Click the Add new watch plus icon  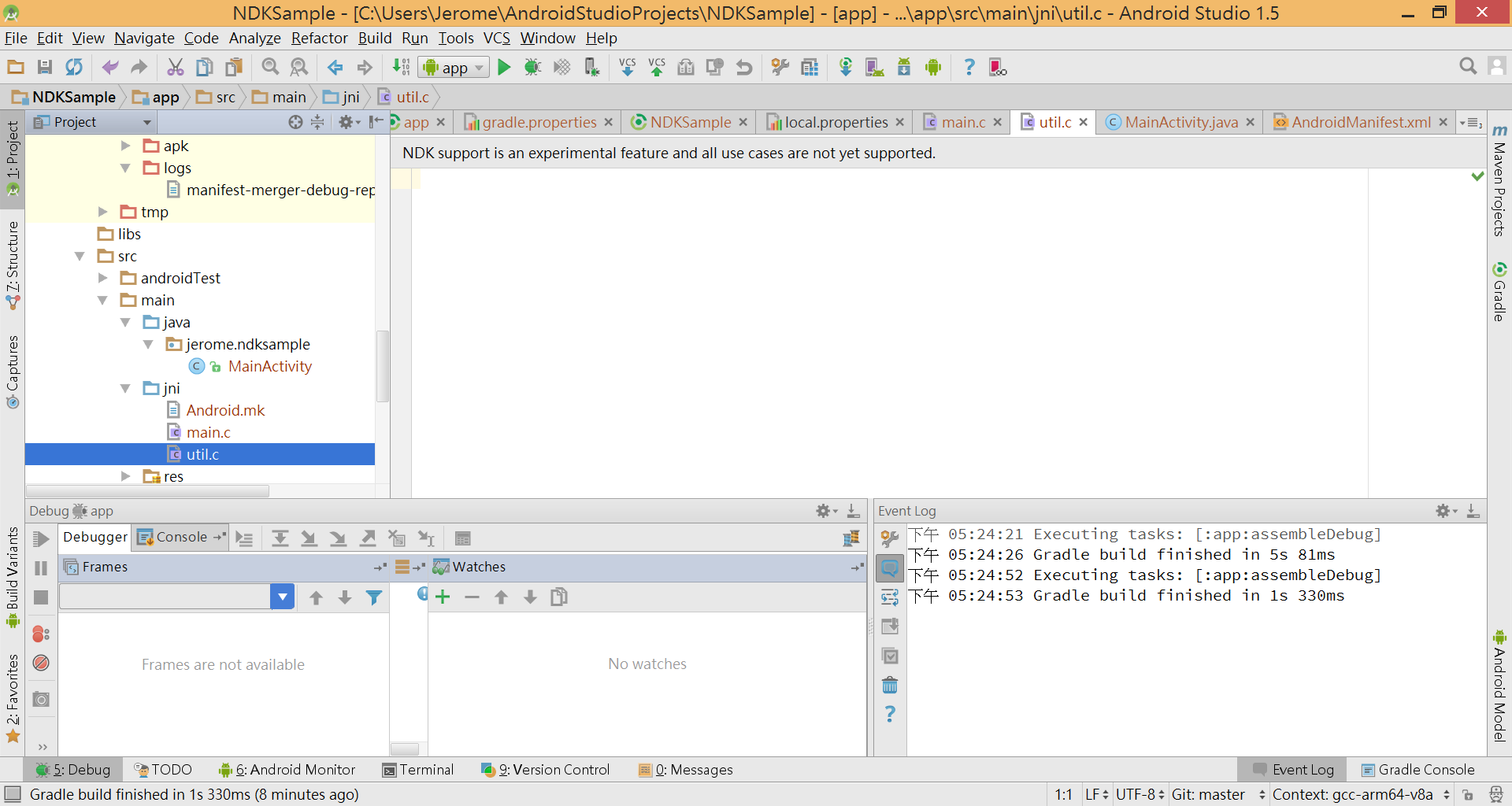pyautogui.click(x=443, y=597)
